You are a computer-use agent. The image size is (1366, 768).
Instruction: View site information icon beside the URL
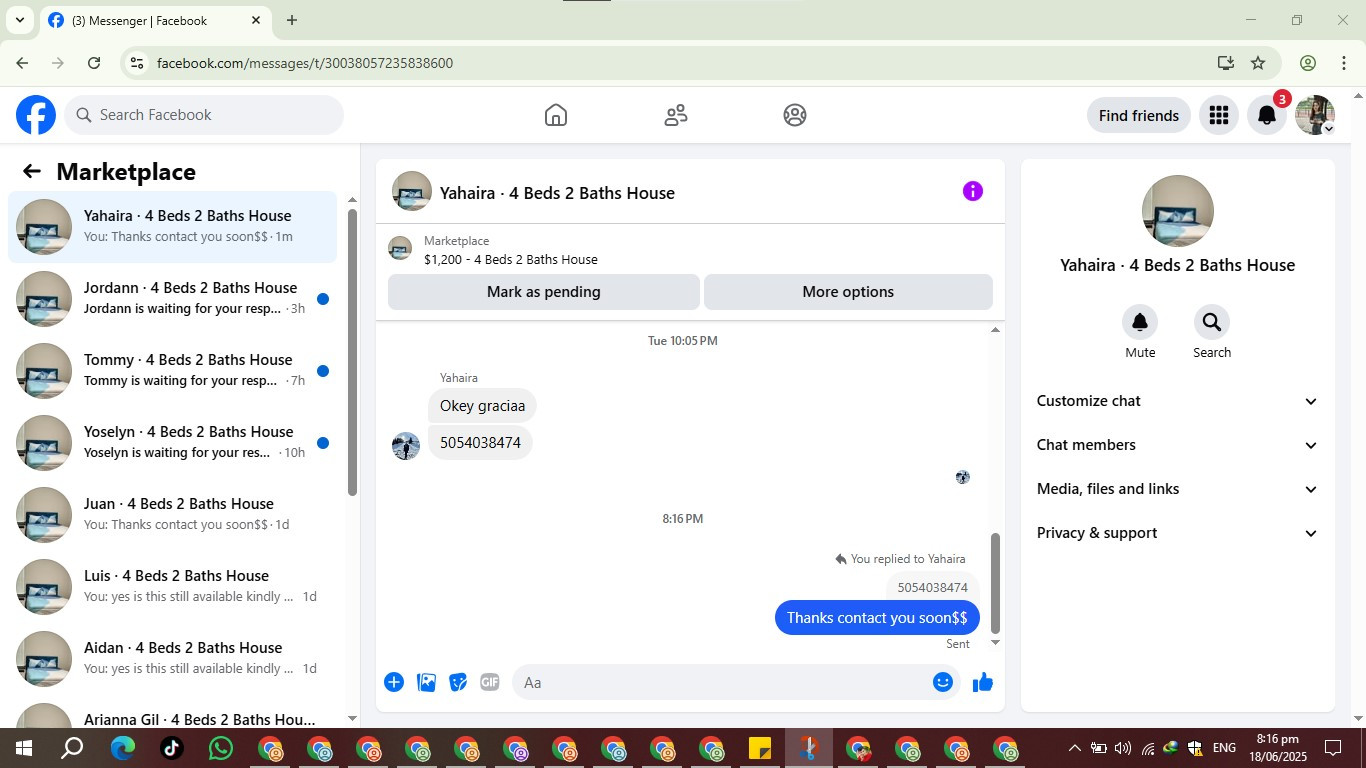137,63
